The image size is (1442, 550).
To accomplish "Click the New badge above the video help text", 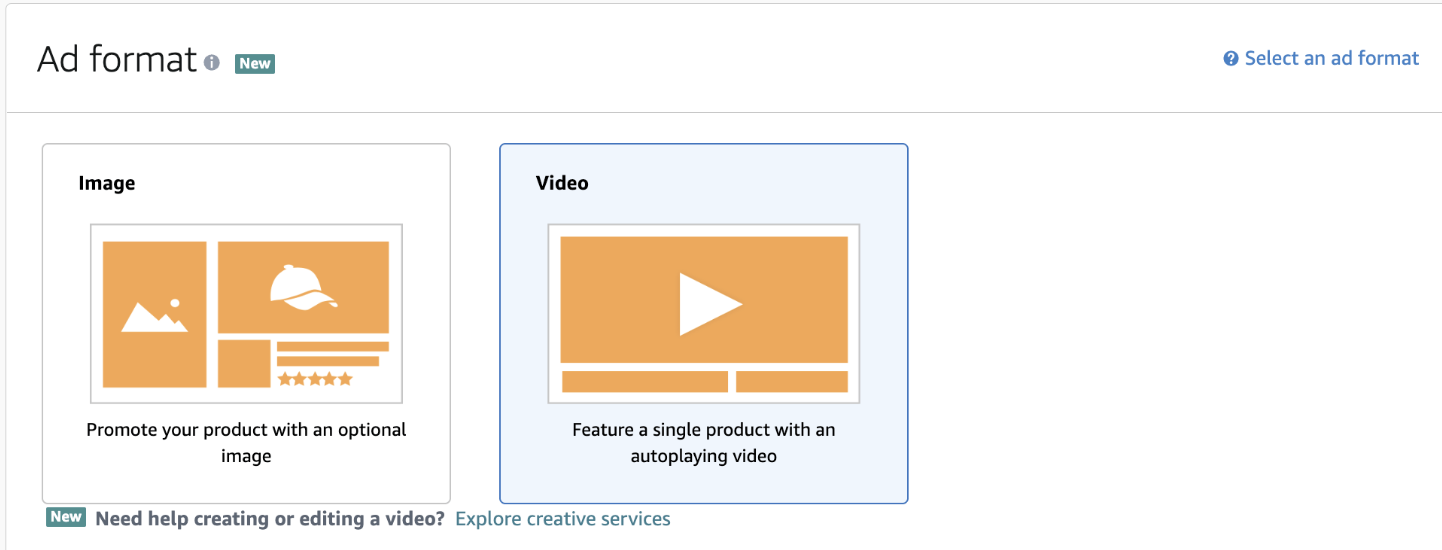I will (x=66, y=517).
